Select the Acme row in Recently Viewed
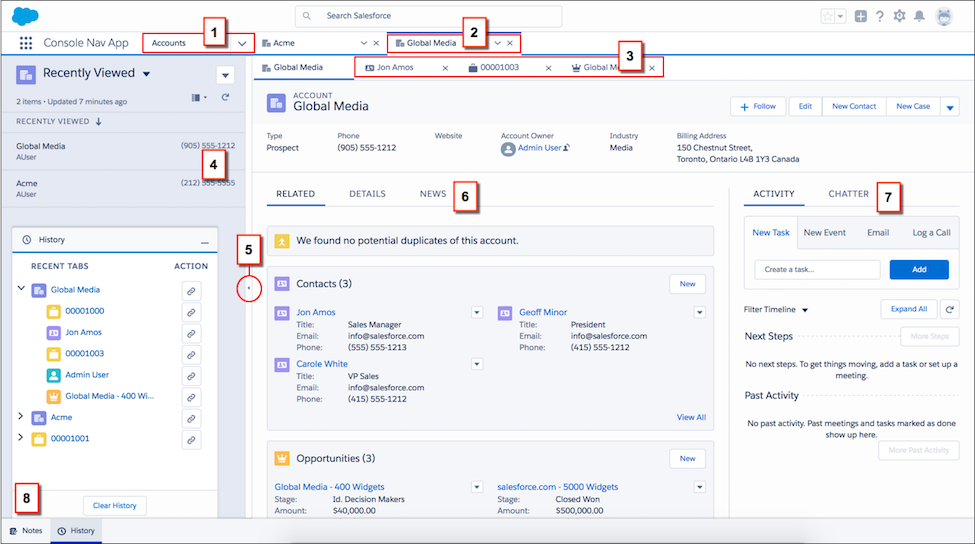 125,188
